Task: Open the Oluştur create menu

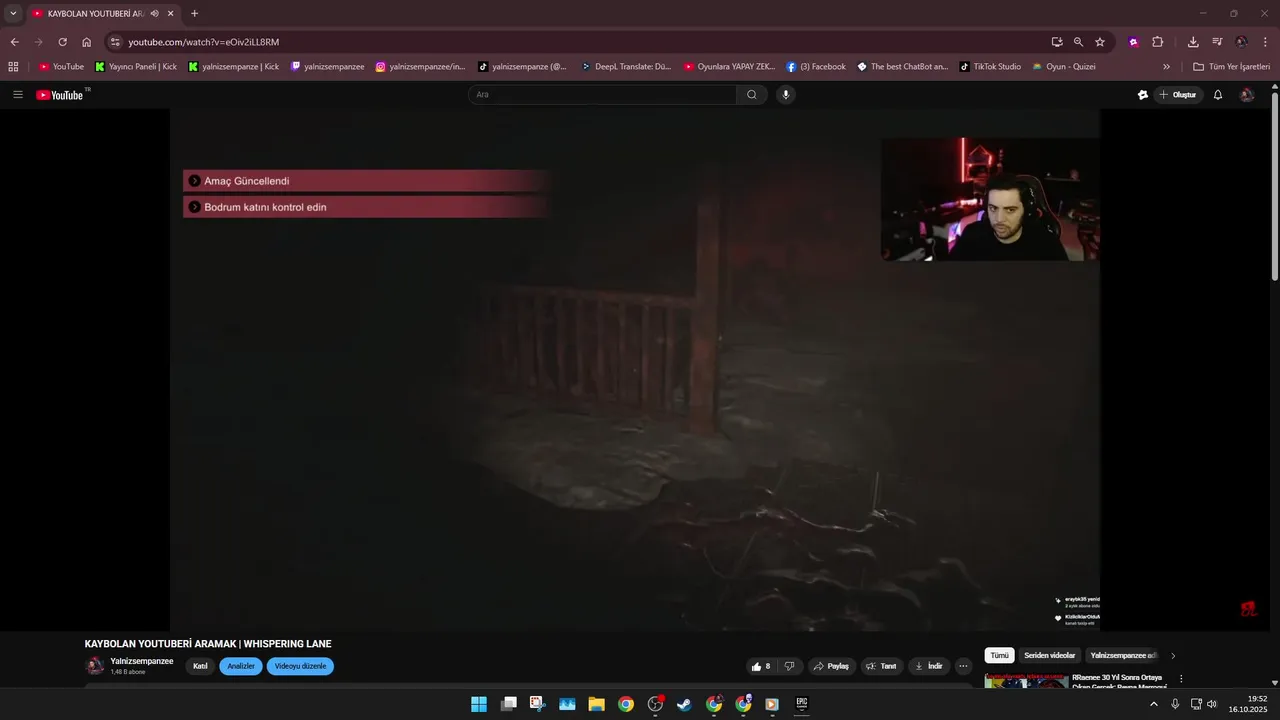Action: 1178,95
